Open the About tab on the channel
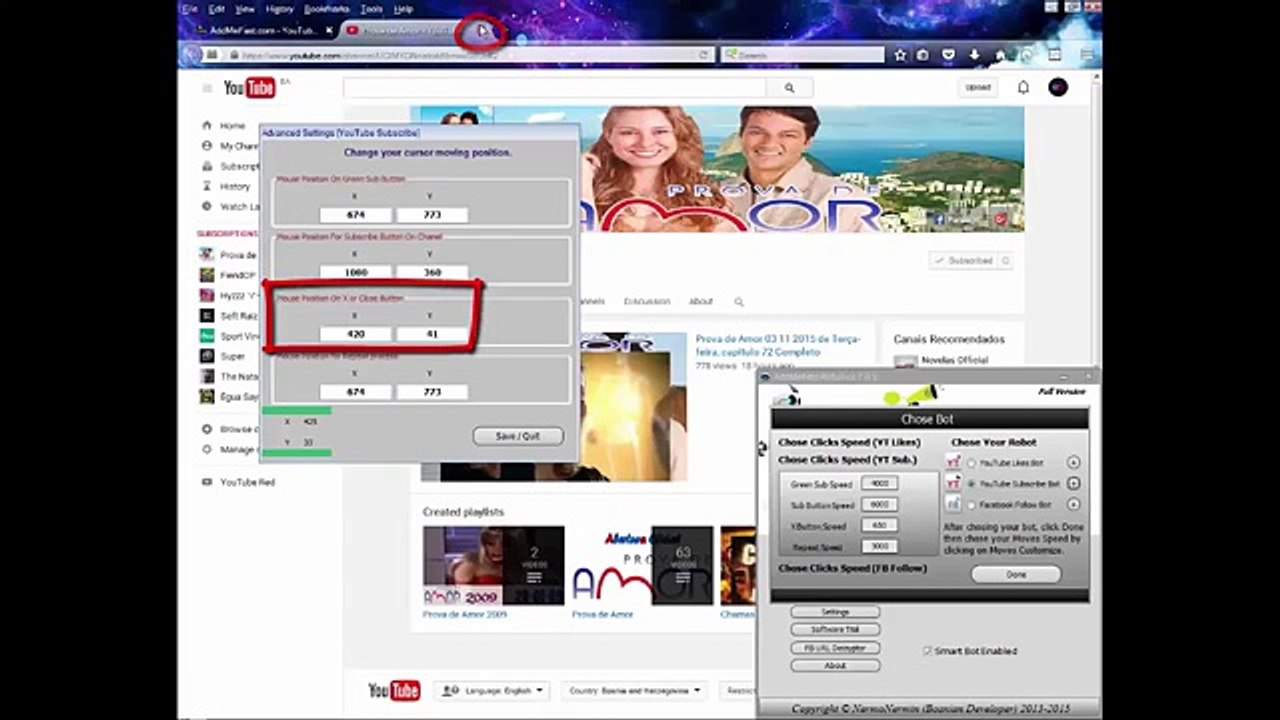Image resolution: width=1280 pixels, height=720 pixels. click(701, 301)
